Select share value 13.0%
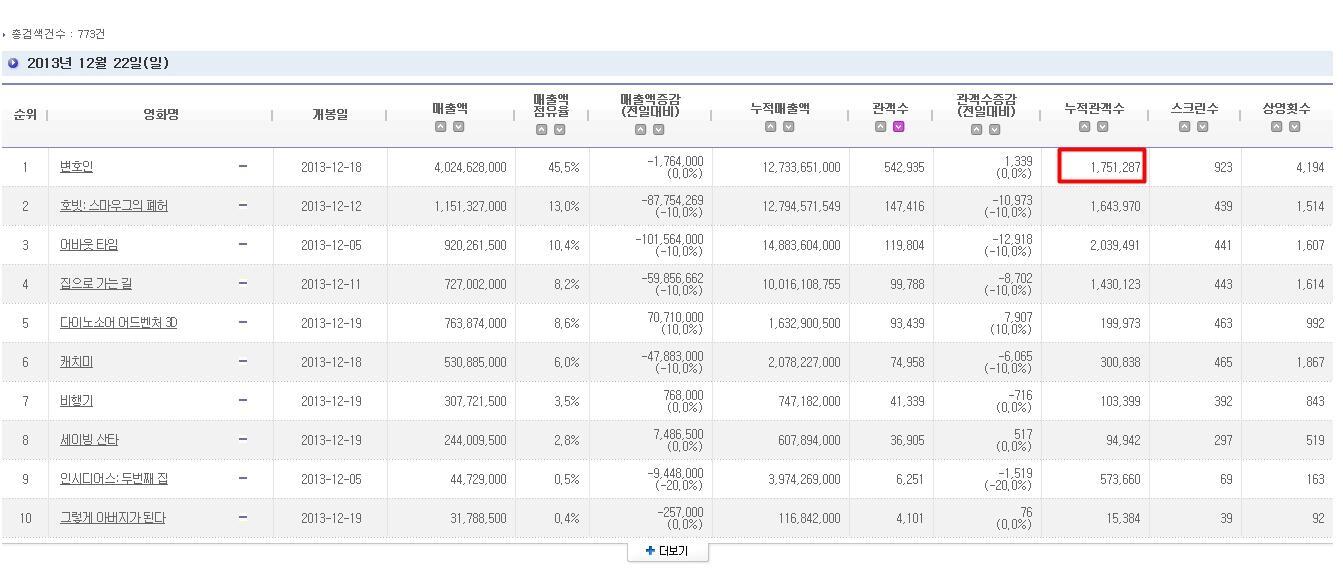 pyautogui.click(x=563, y=207)
